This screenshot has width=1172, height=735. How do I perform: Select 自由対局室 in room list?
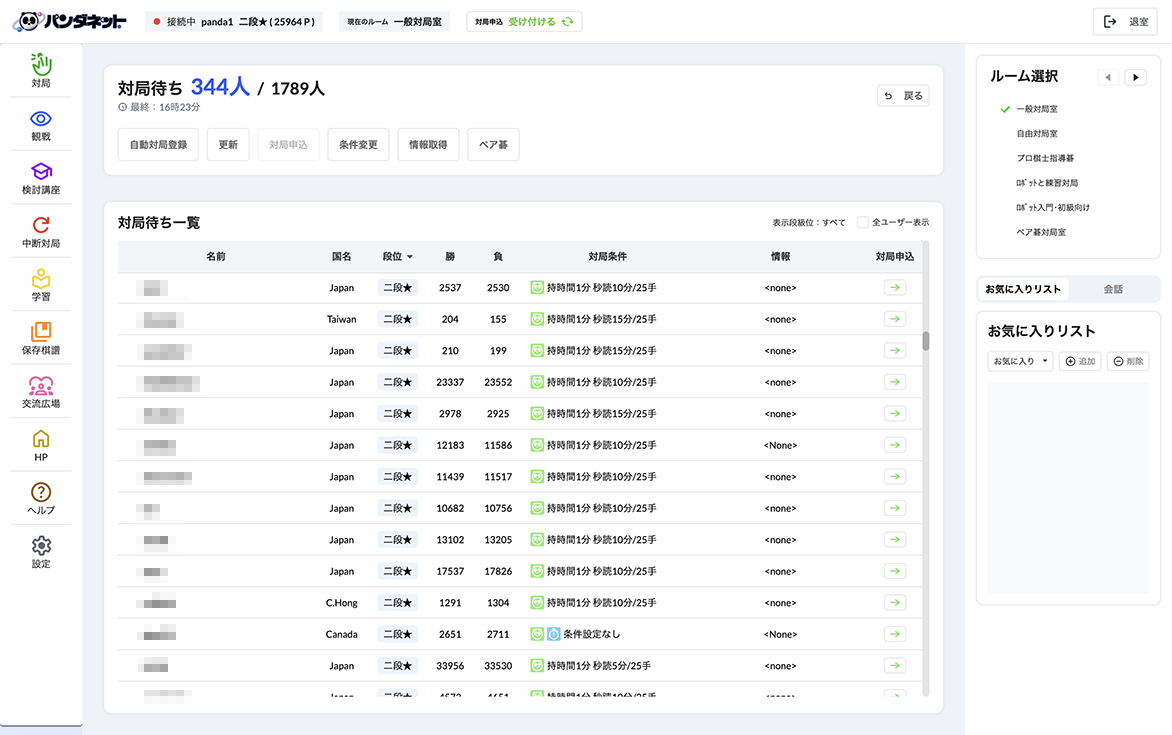(x=1036, y=133)
